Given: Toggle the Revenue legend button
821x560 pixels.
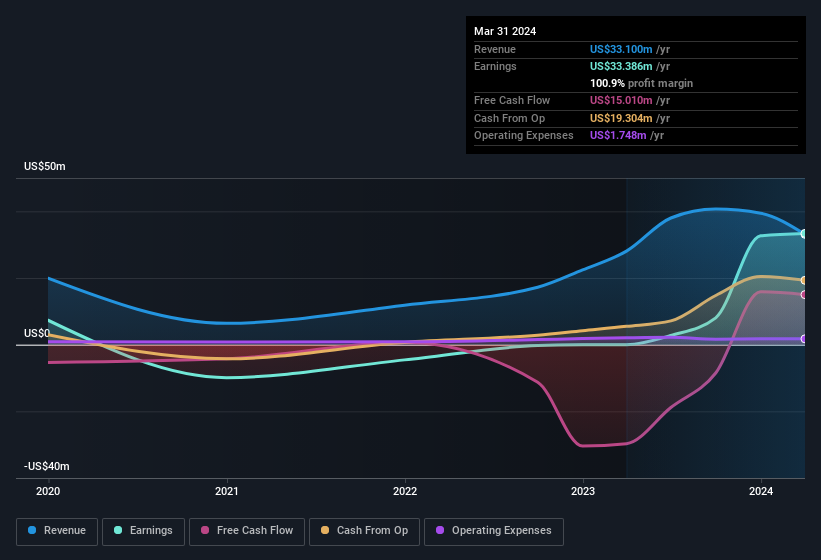Looking at the screenshot, I should tap(57, 531).
